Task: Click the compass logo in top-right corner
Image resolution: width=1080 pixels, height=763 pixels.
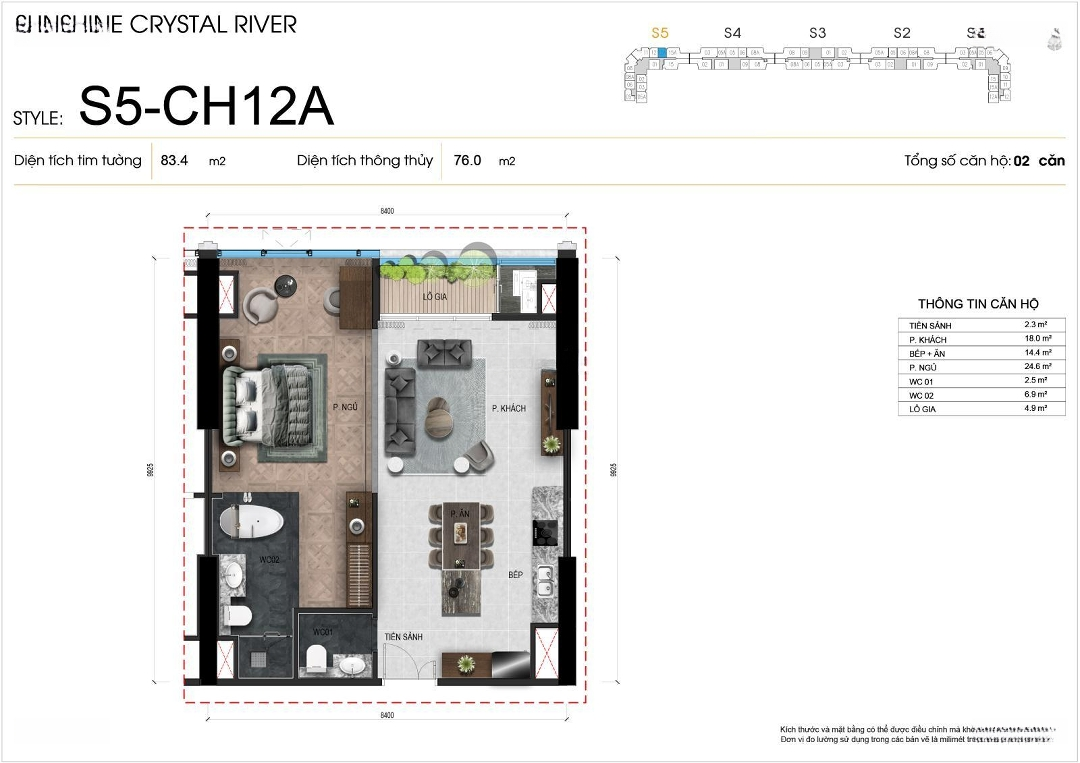Action: tap(1052, 38)
